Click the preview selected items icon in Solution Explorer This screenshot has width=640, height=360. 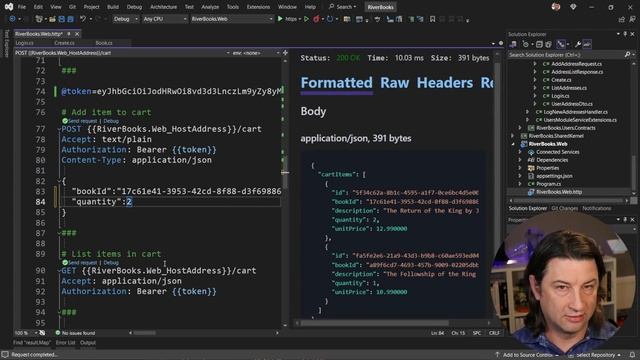pos(587,44)
